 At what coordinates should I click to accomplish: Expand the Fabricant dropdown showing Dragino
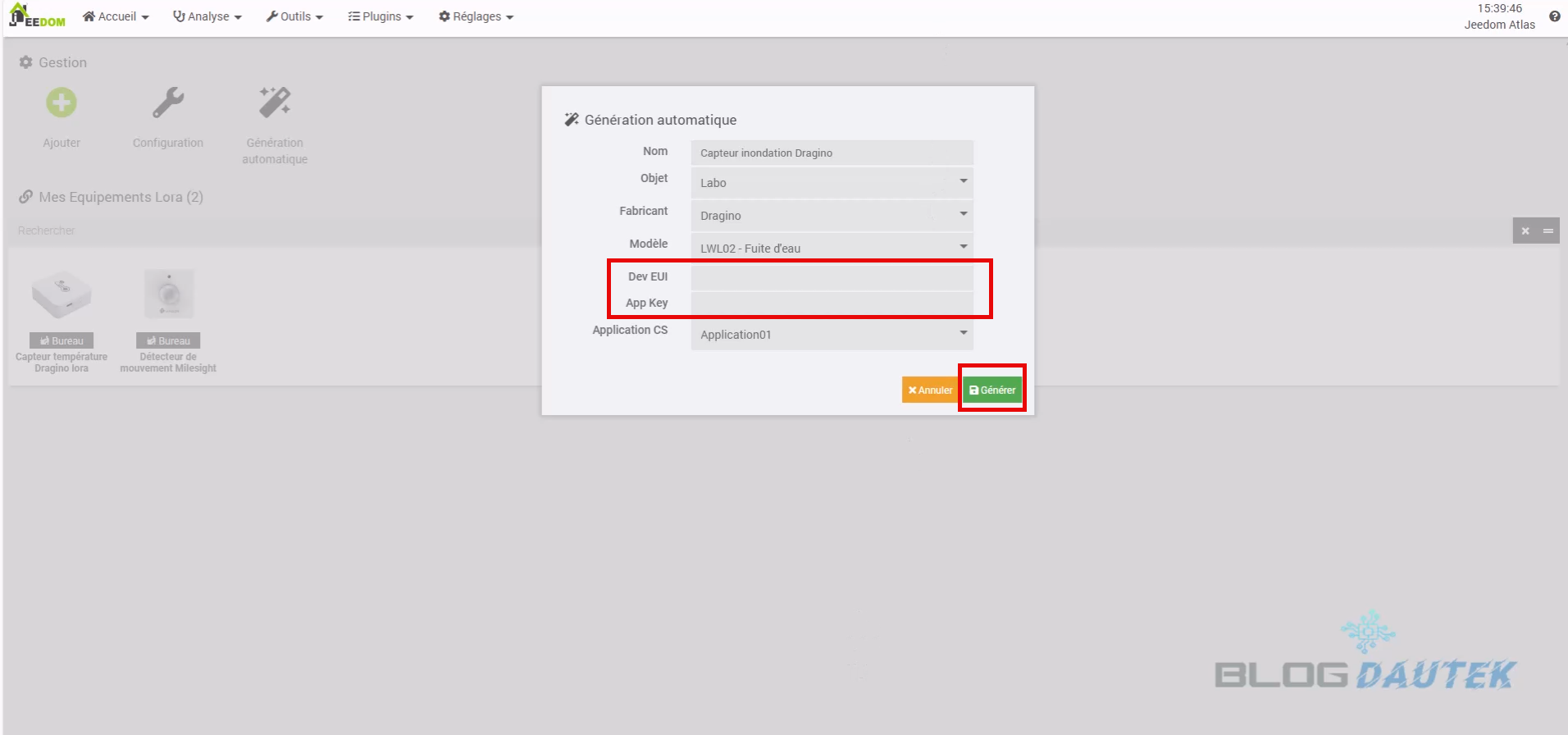tap(832, 215)
